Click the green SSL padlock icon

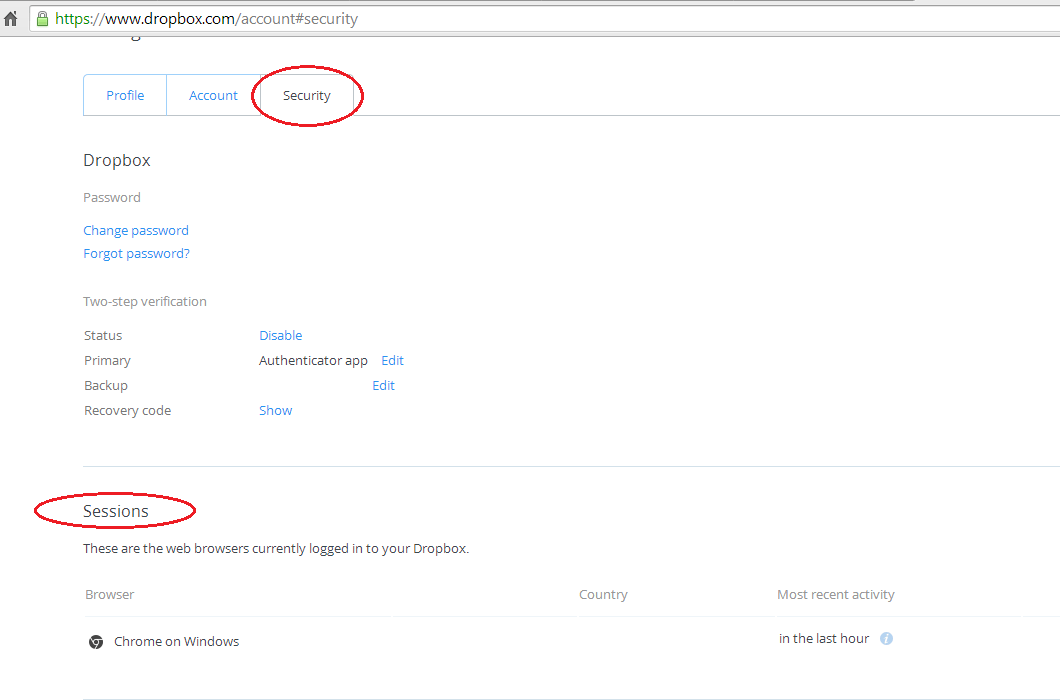(x=42, y=19)
